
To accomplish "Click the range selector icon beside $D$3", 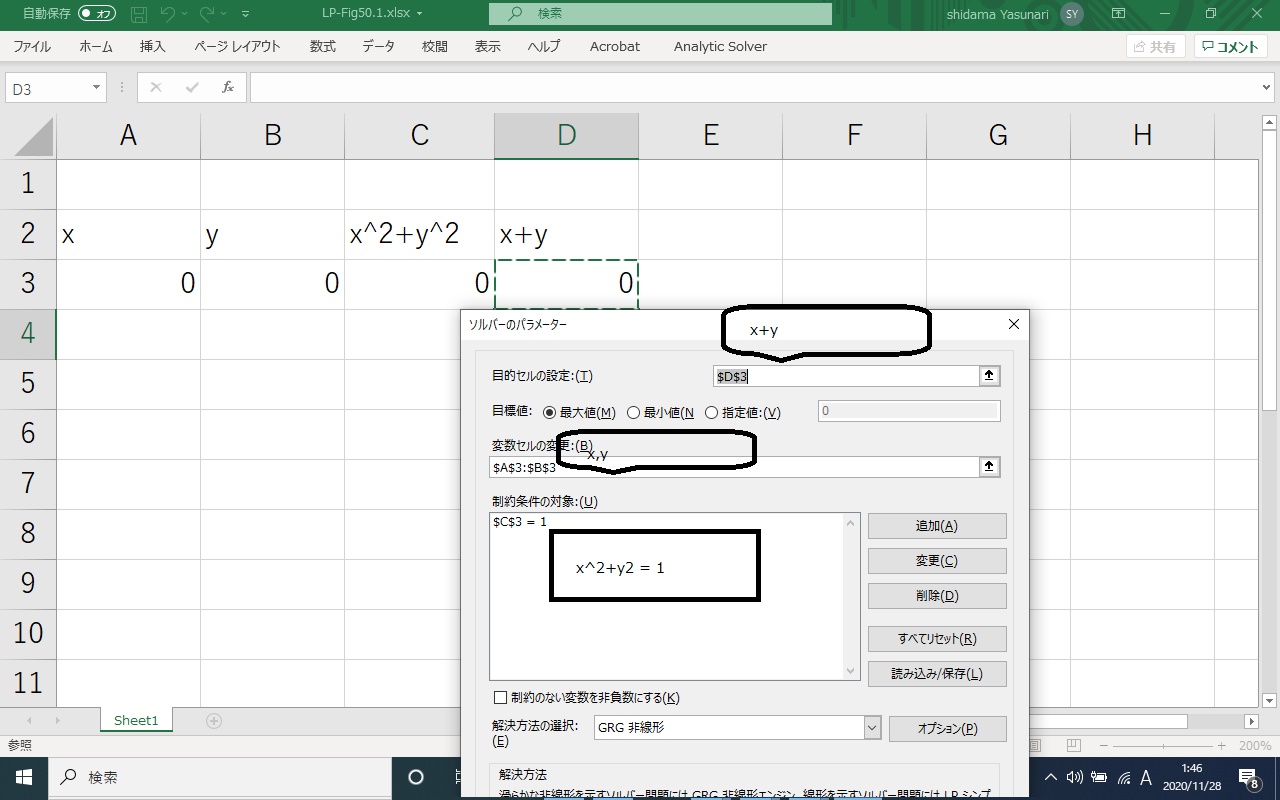I will click(x=989, y=376).
